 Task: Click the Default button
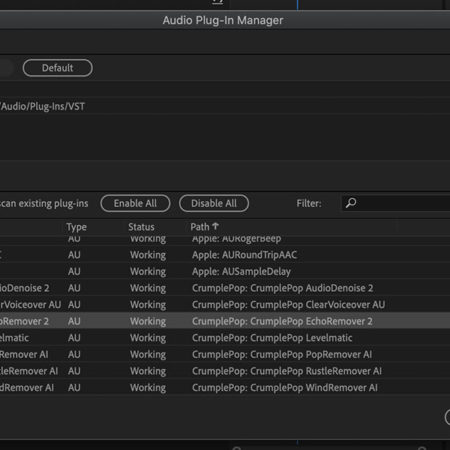[x=58, y=68]
